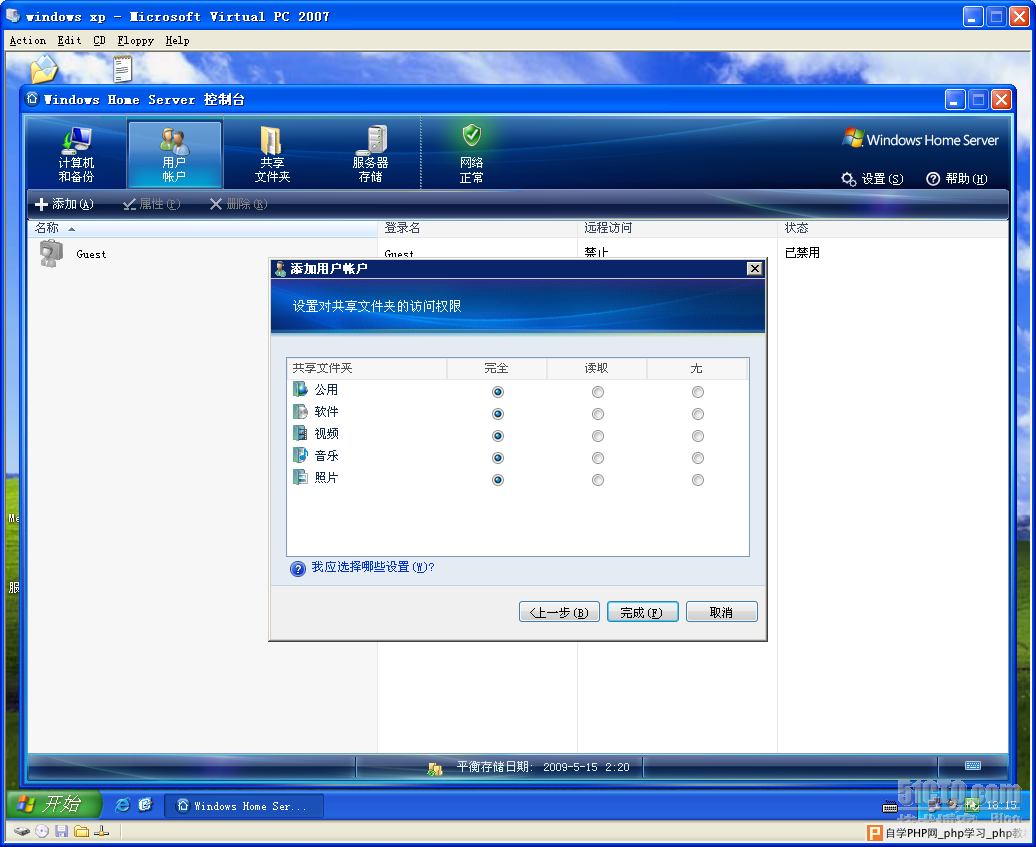Open the Floppy menu
The height and width of the screenshot is (847, 1036).
(x=135, y=40)
